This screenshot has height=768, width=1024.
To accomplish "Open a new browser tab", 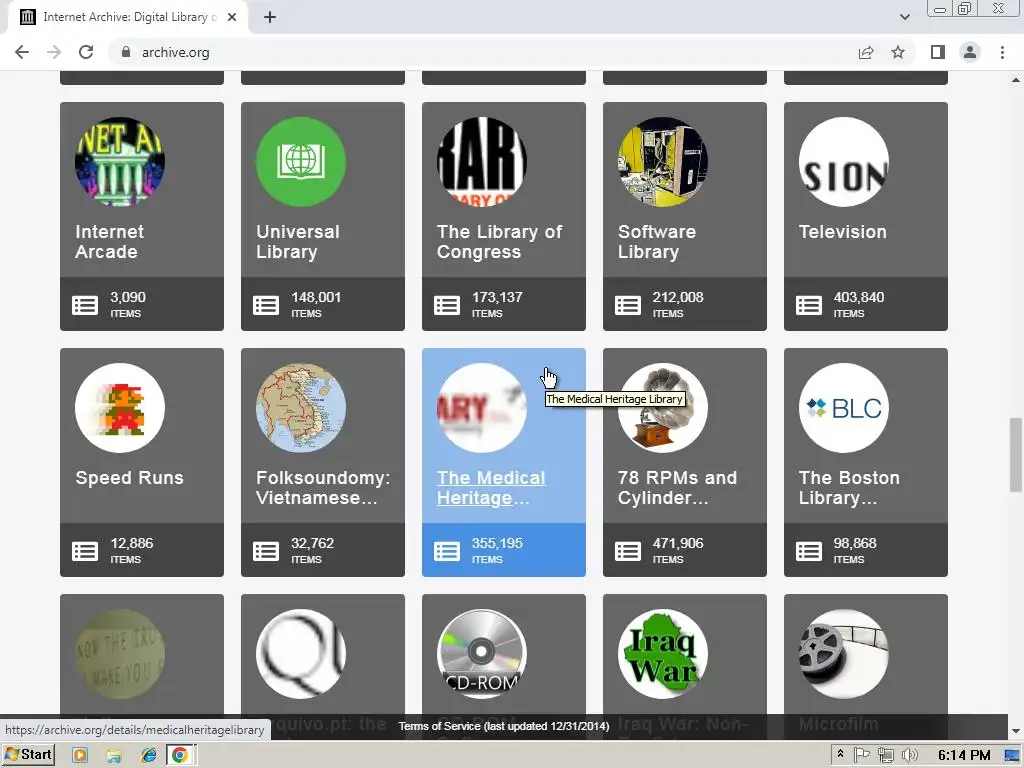I will click(270, 17).
